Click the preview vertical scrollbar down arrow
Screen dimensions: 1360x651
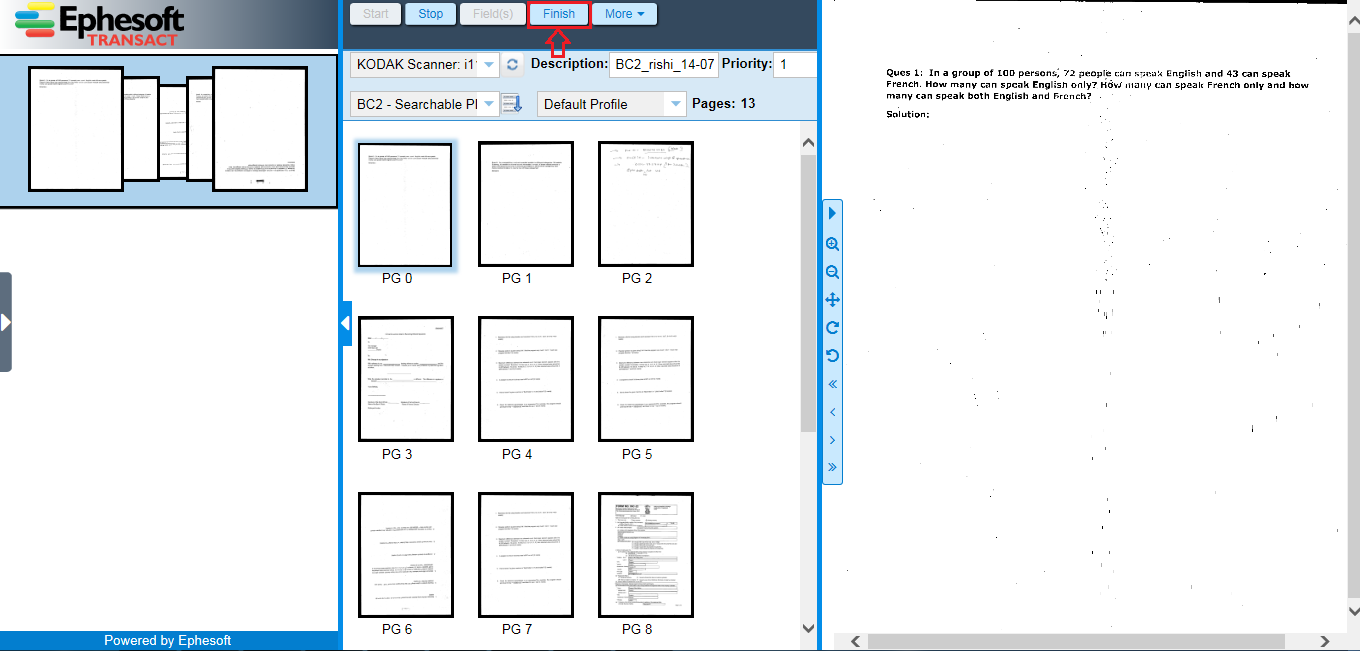1354,610
